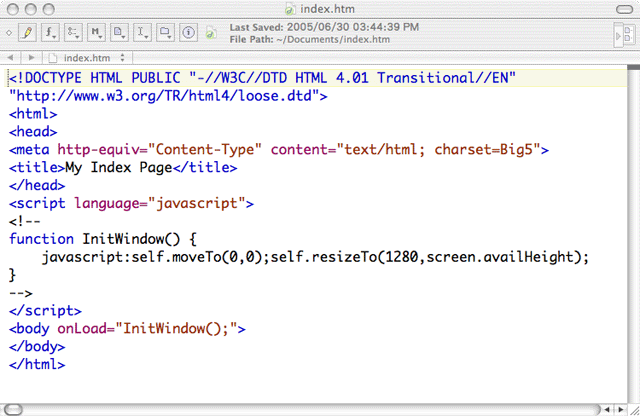Click the script language="javascript" line
The width and height of the screenshot is (640, 416).
(131, 203)
